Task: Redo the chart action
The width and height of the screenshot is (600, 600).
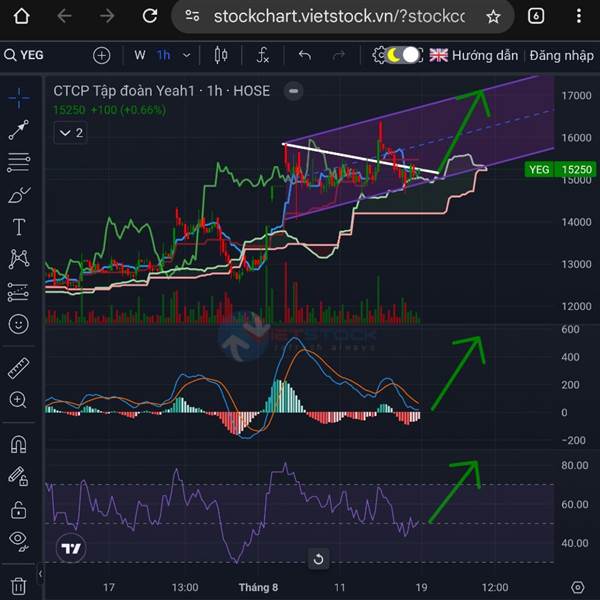Action: tap(339, 55)
